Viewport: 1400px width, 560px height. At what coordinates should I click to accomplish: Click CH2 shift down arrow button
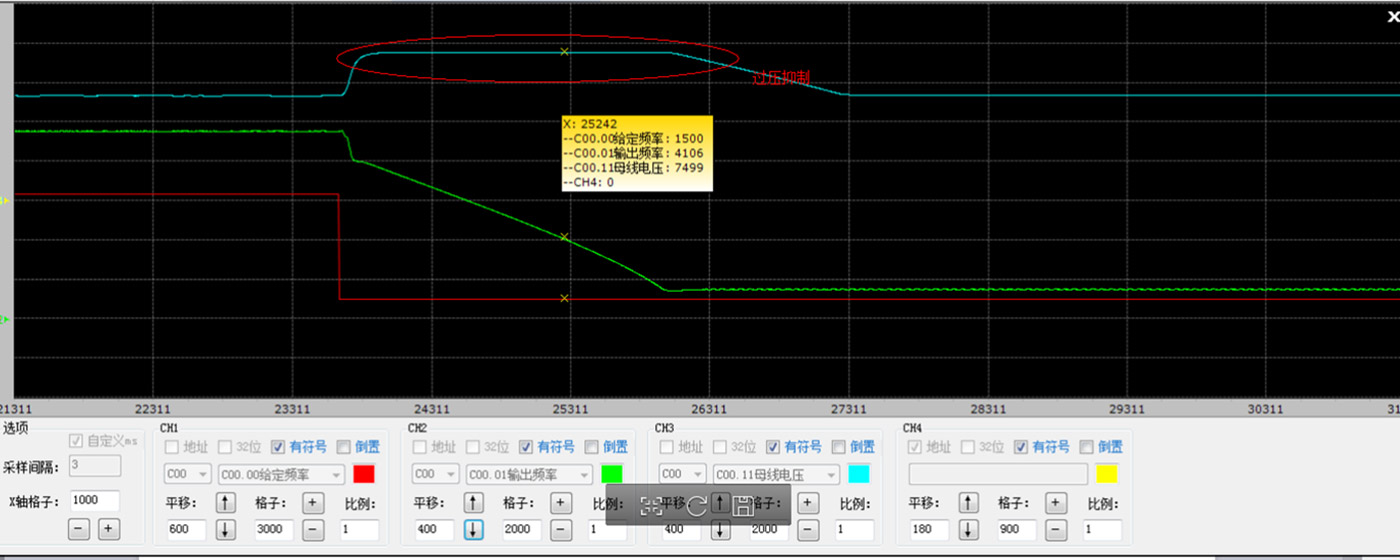click(474, 530)
